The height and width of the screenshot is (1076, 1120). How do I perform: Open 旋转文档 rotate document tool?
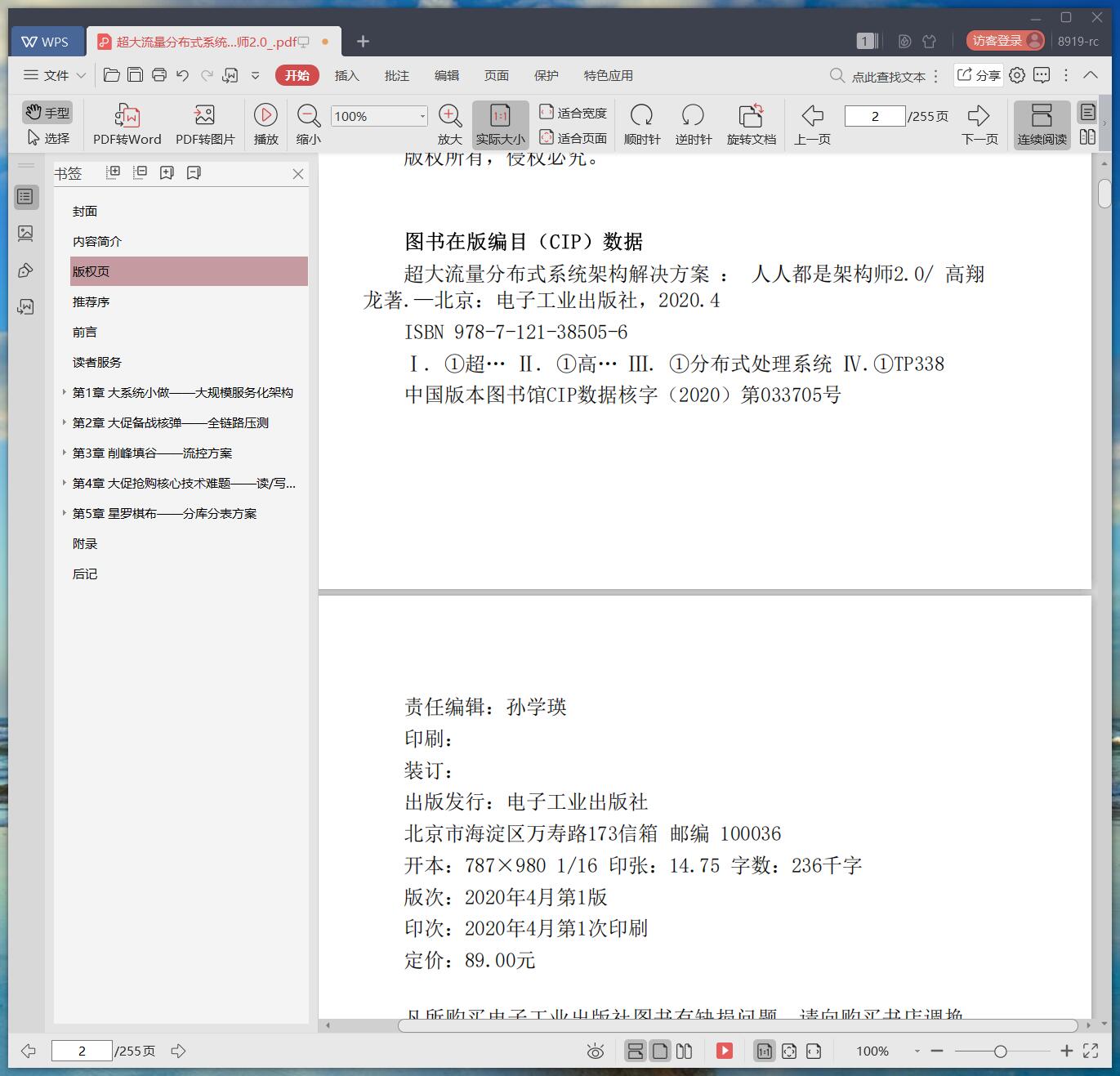(751, 125)
